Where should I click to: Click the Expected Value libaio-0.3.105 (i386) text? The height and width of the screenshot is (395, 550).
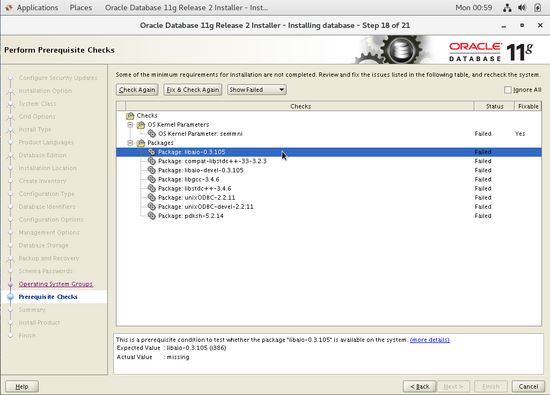pyautogui.click(x=196, y=348)
